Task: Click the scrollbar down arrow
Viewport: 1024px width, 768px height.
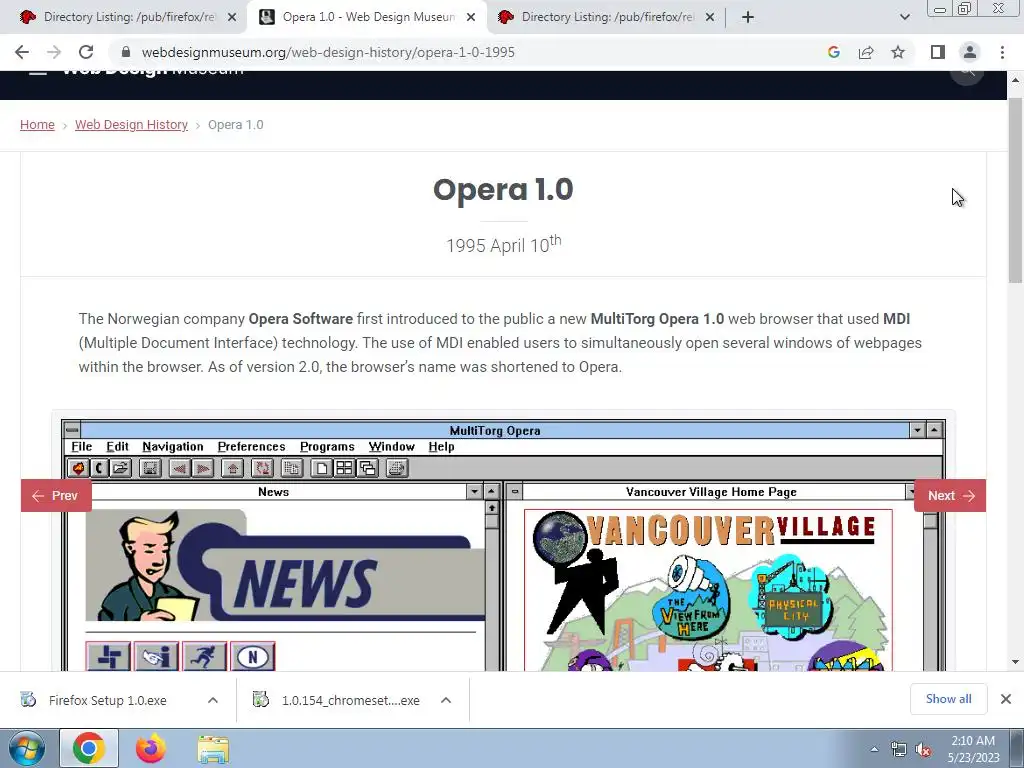Action: [x=1016, y=662]
